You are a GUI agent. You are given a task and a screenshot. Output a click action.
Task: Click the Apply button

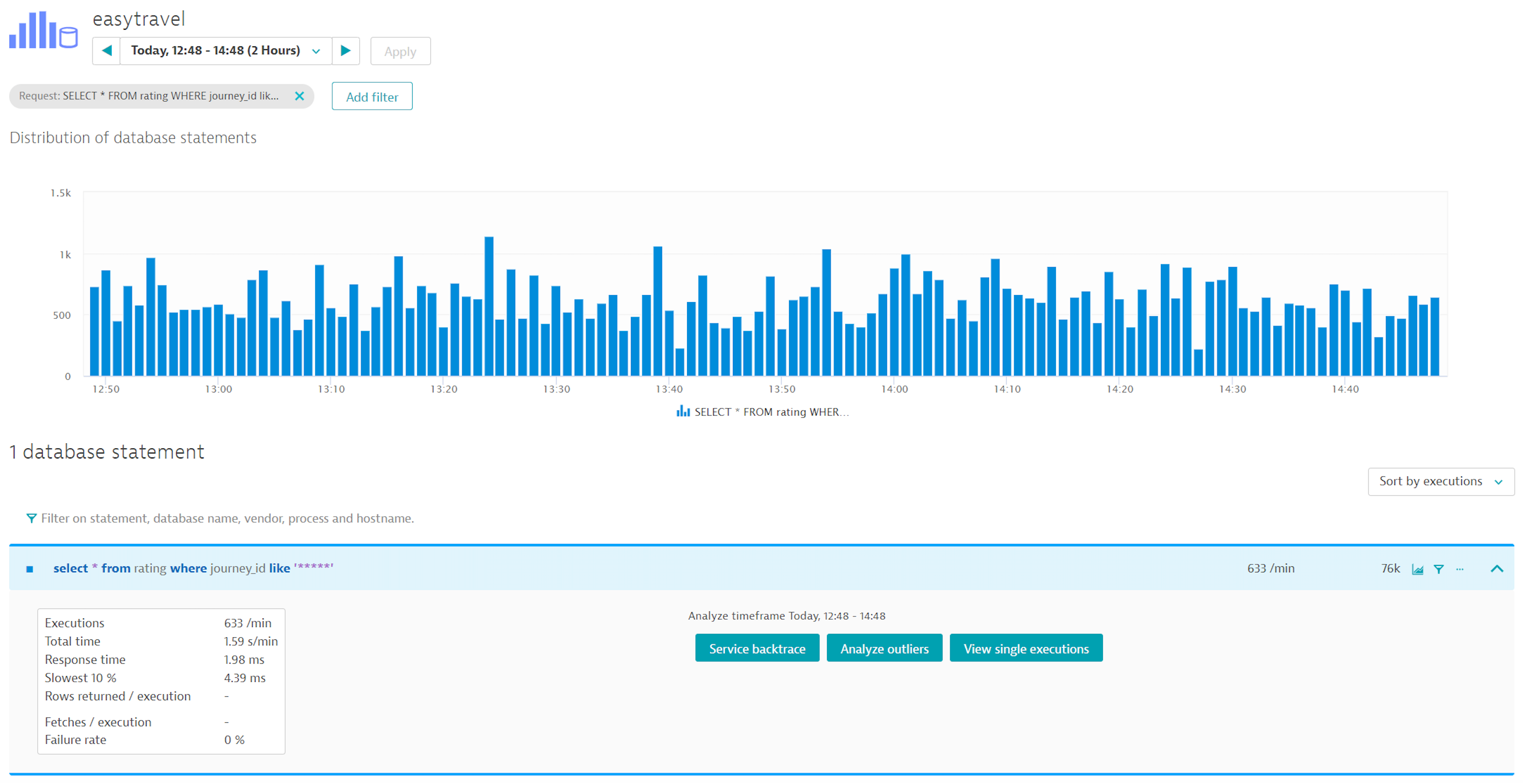[400, 51]
